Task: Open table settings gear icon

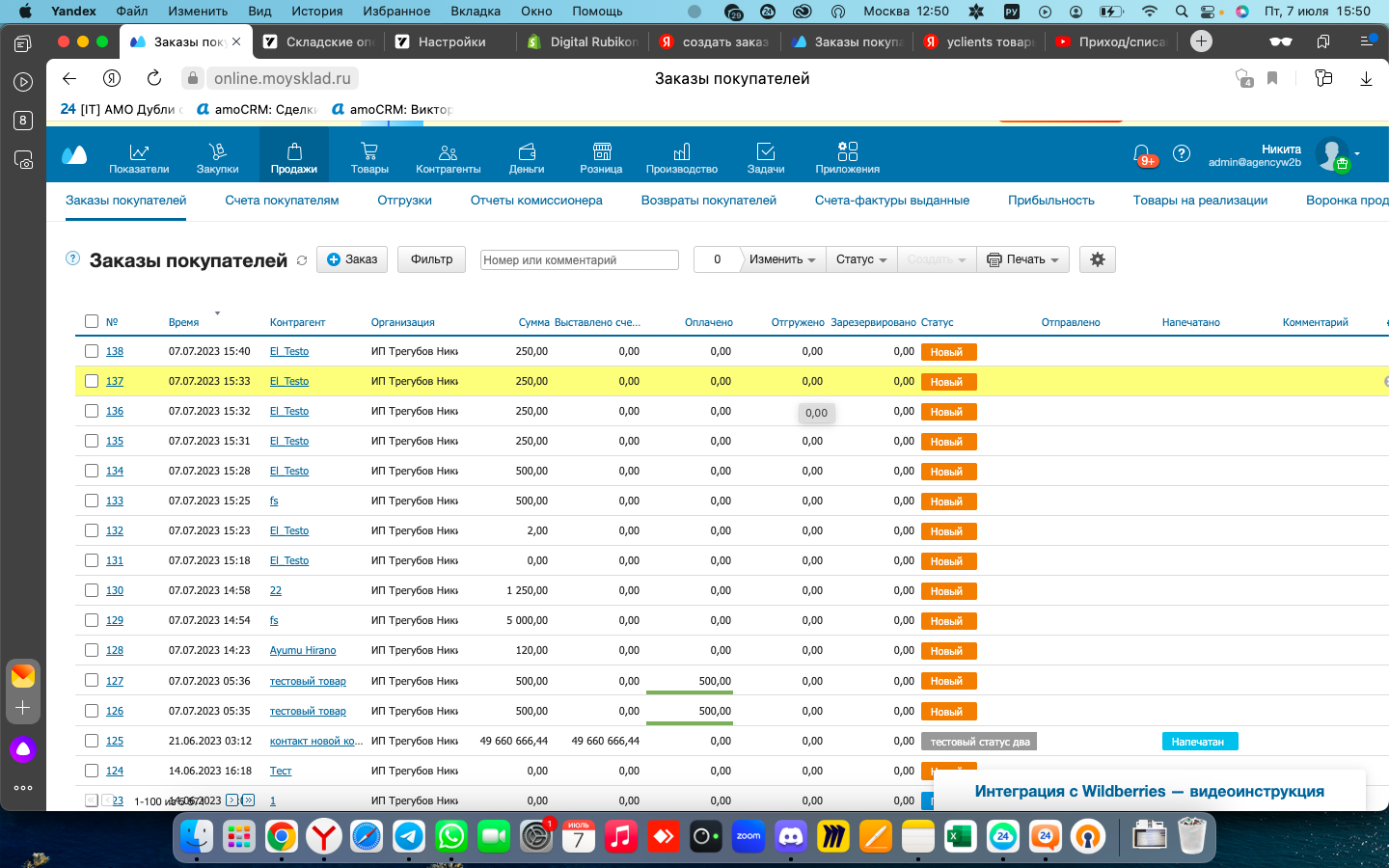Action: pos(1098,259)
